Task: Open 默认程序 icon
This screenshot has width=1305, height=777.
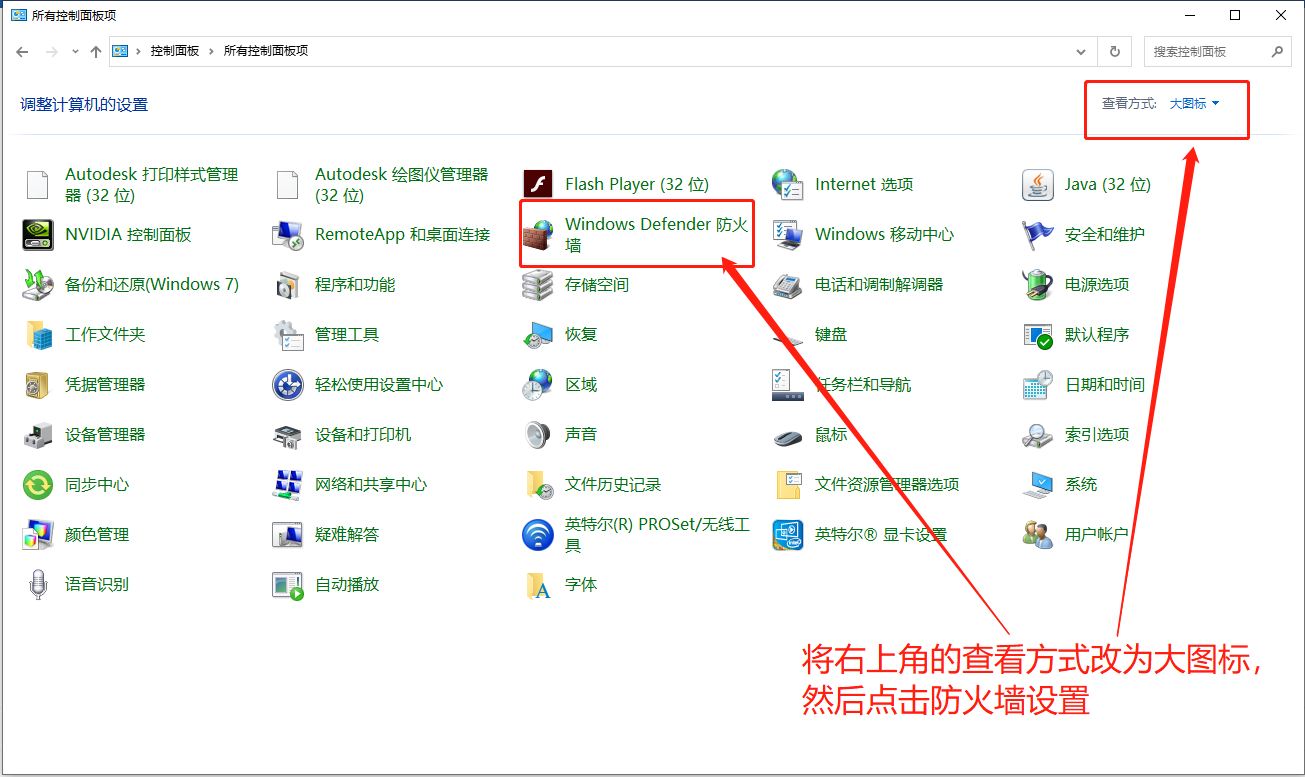Action: point(1038,335)
